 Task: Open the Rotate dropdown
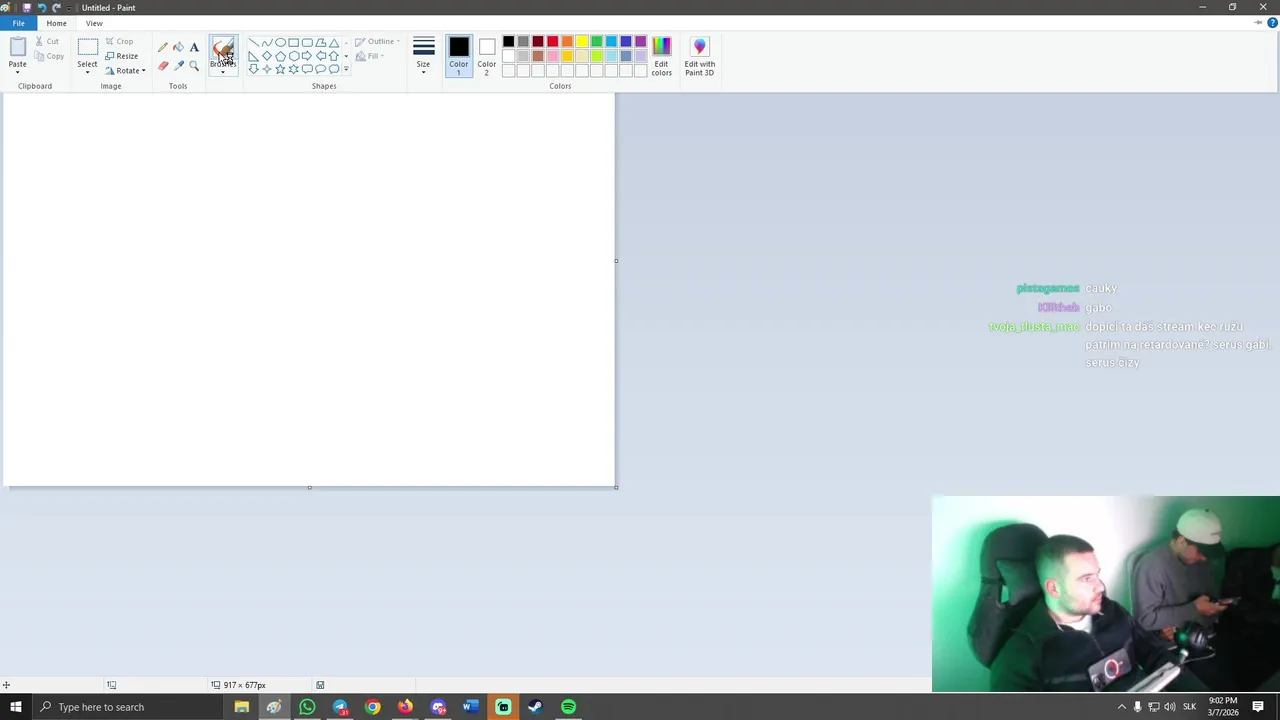[x=126, y=71]
